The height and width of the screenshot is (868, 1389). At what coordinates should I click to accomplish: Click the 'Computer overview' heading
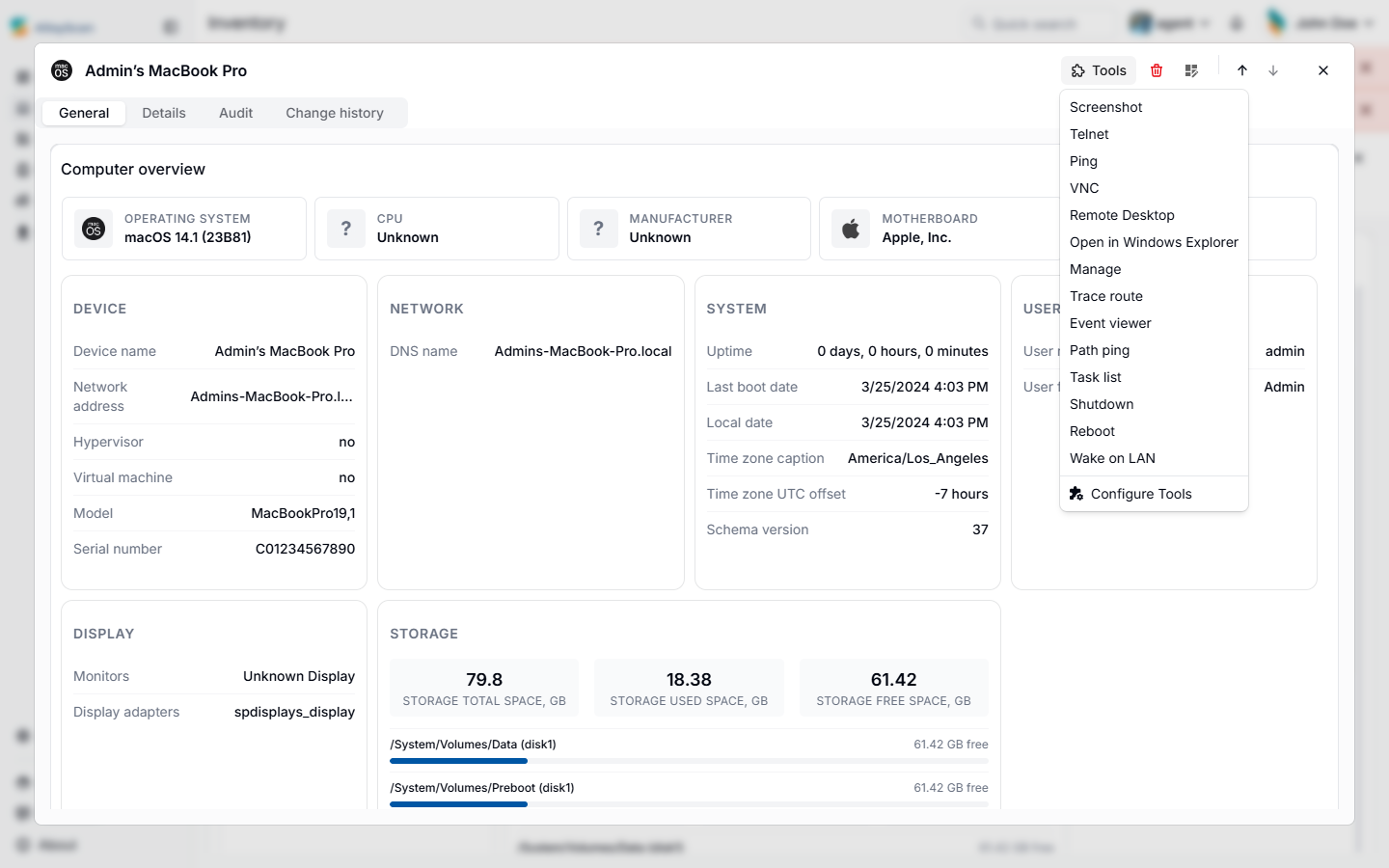[x=133, y=169]
